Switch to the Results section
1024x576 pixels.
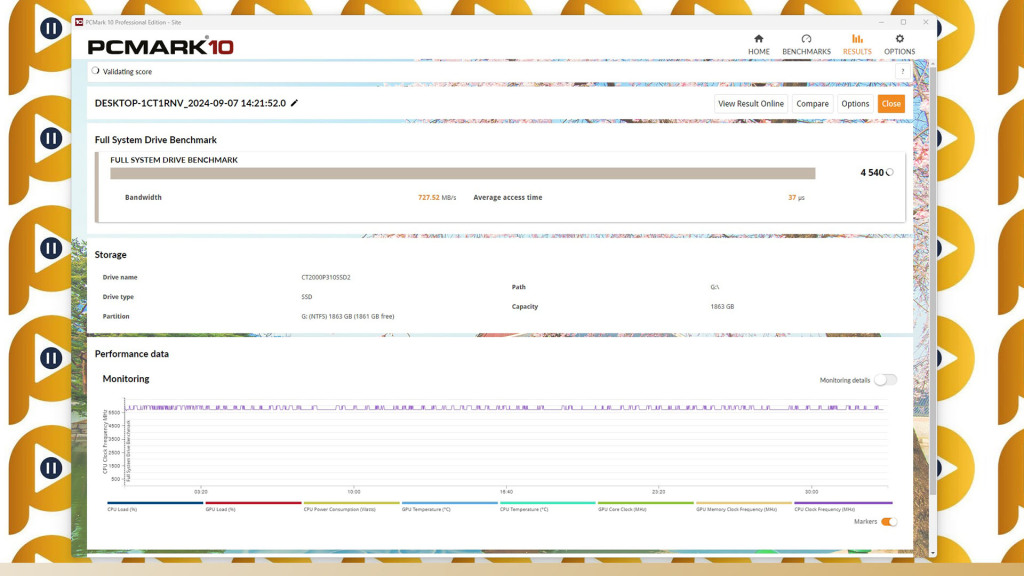pos(857,44)
